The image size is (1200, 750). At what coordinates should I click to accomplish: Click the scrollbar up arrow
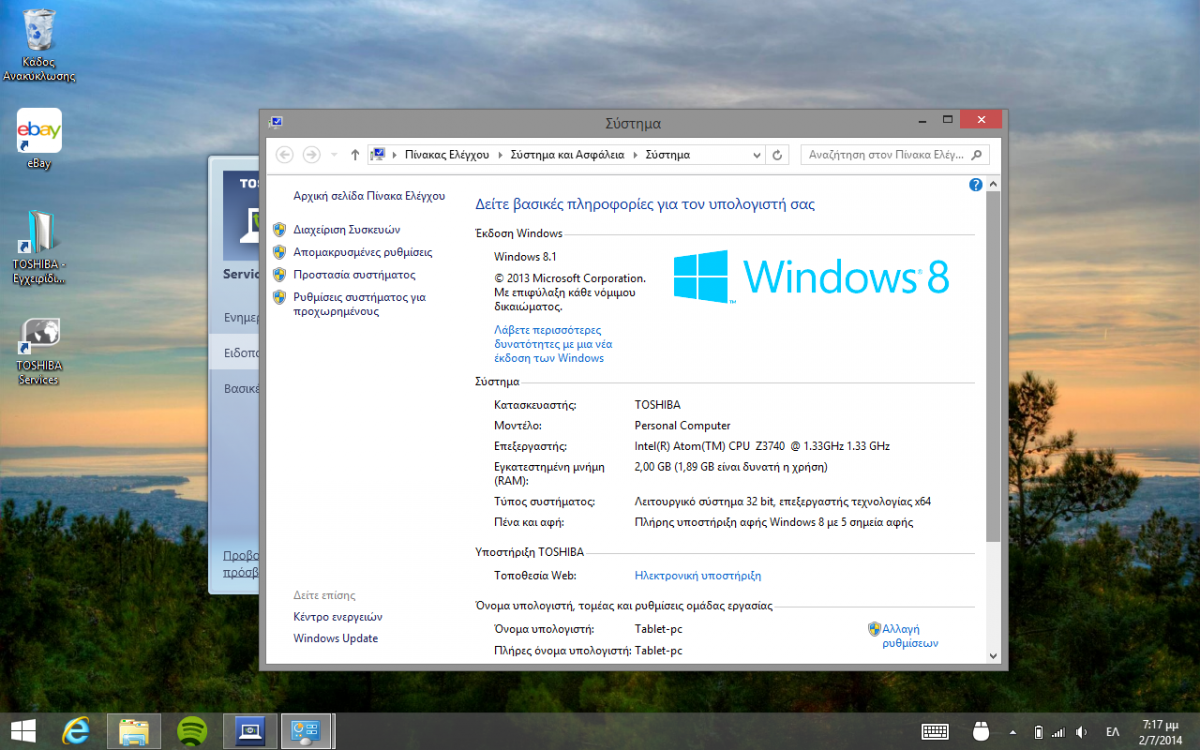[993, 184]
